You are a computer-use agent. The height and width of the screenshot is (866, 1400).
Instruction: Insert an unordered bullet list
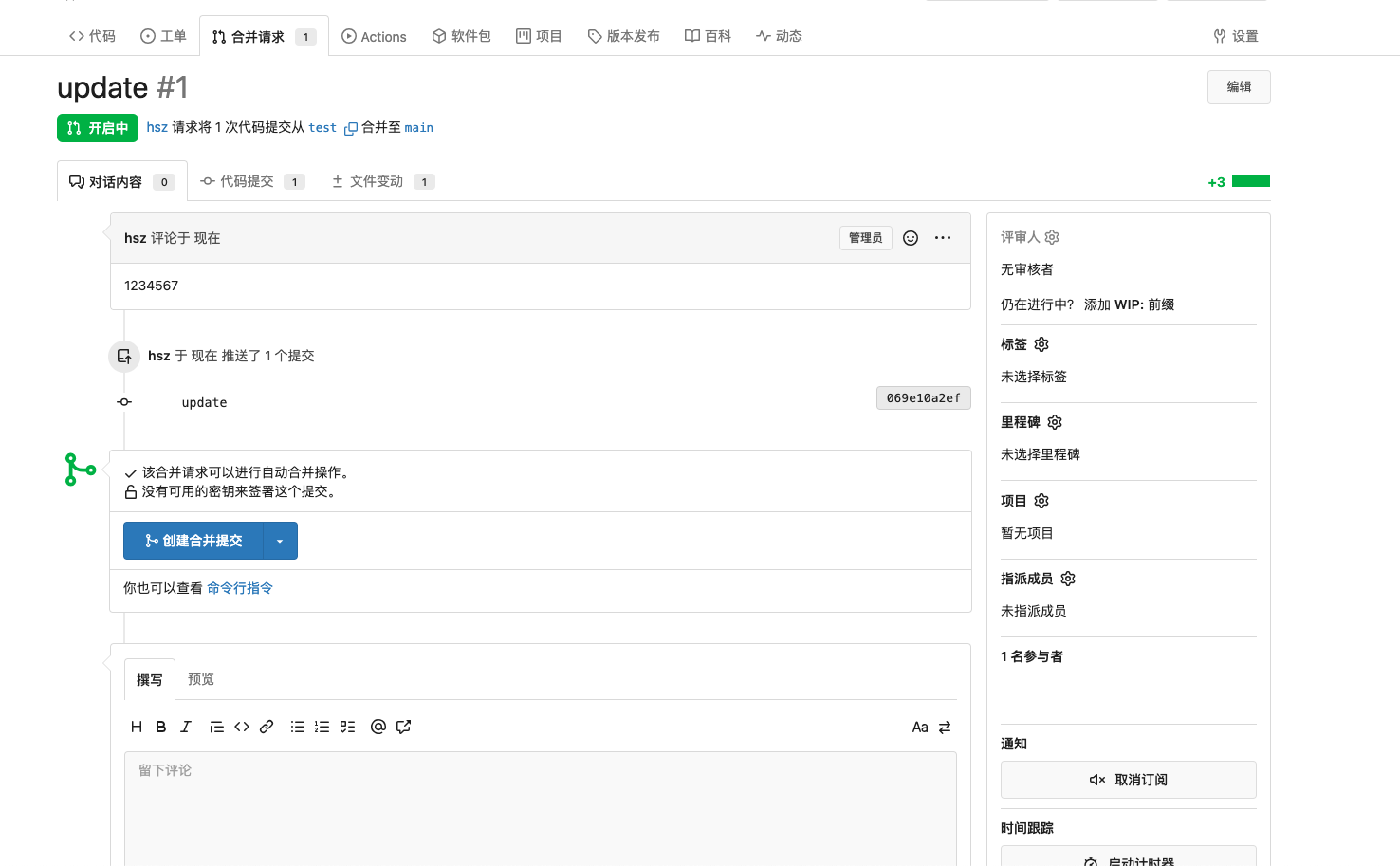[x=298, y=727]
